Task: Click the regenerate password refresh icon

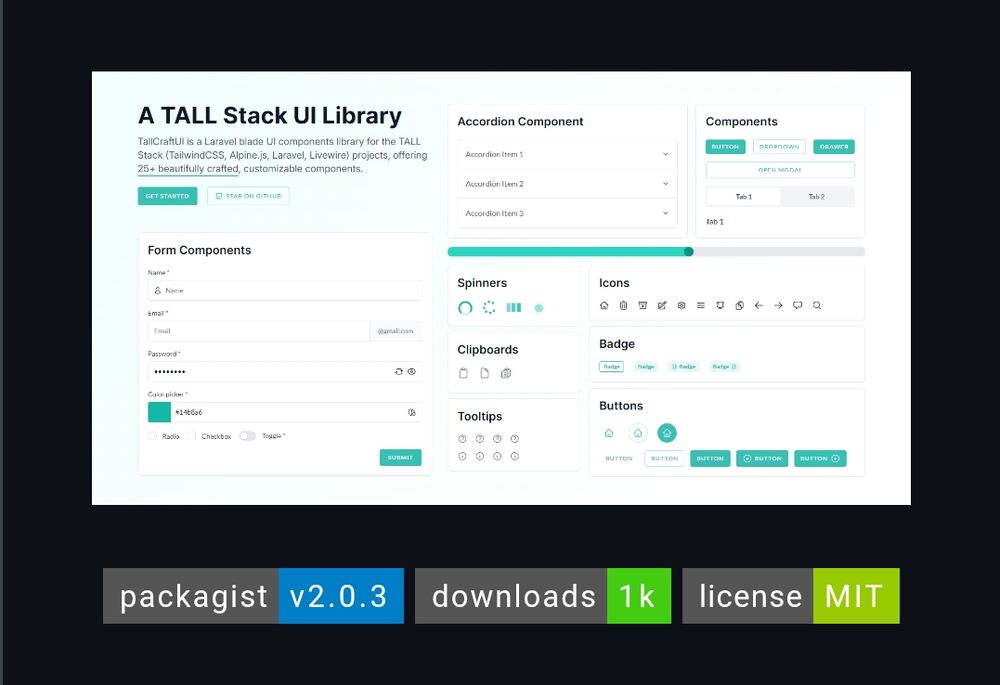Action: 399,371
